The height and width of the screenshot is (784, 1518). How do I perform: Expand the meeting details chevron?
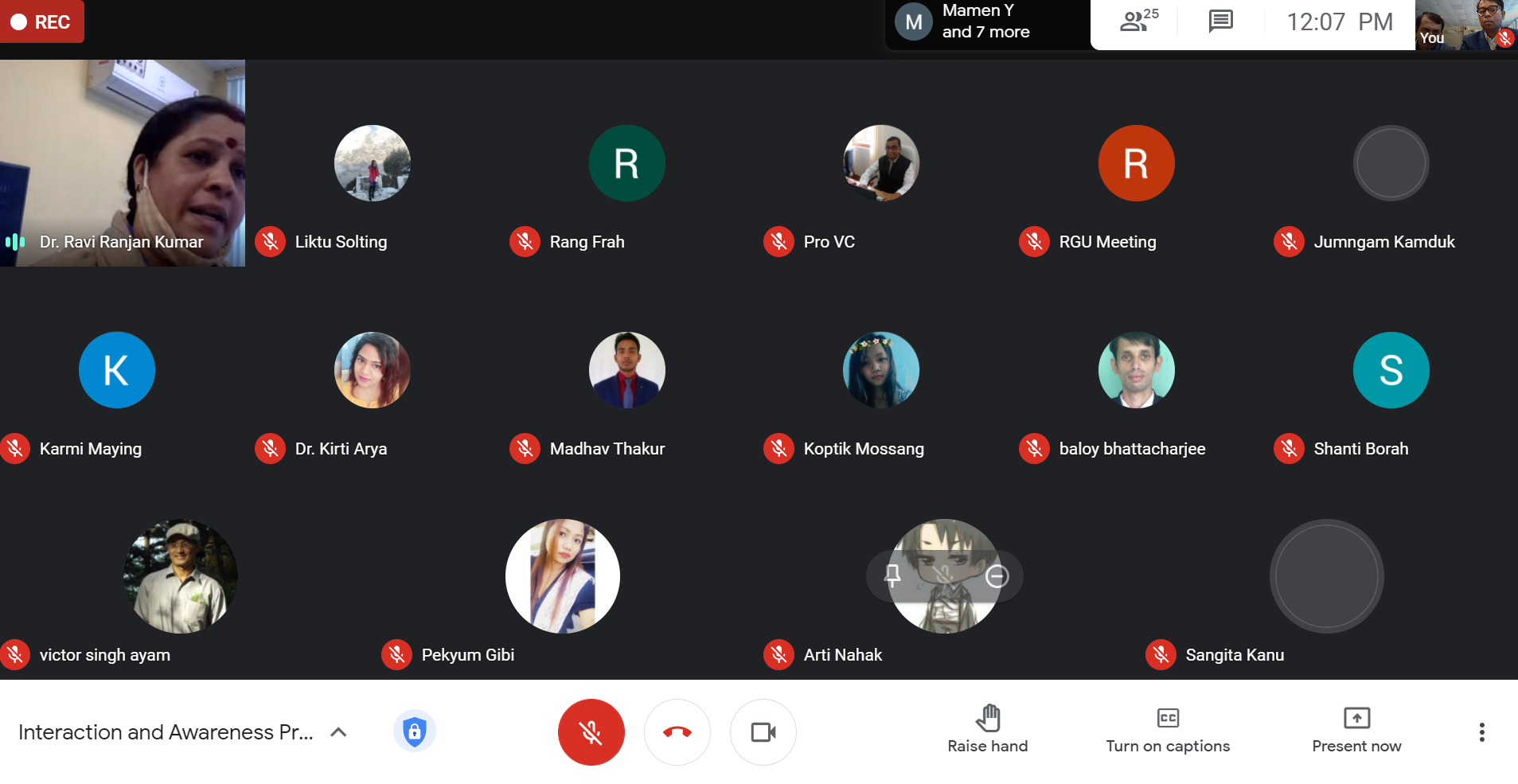338,732
